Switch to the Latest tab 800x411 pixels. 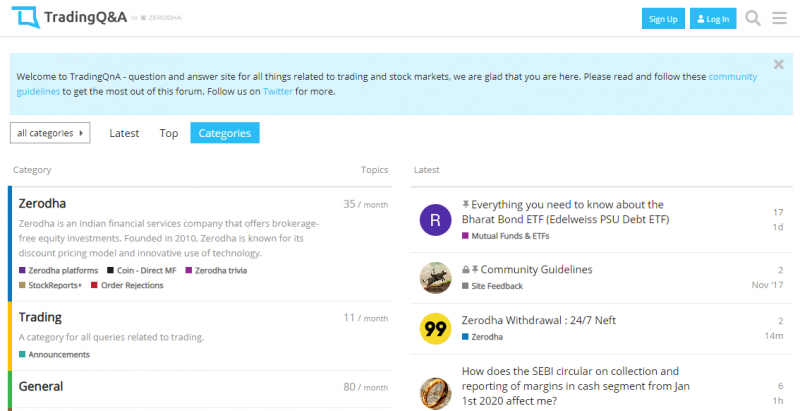click(x=124, y=133)
